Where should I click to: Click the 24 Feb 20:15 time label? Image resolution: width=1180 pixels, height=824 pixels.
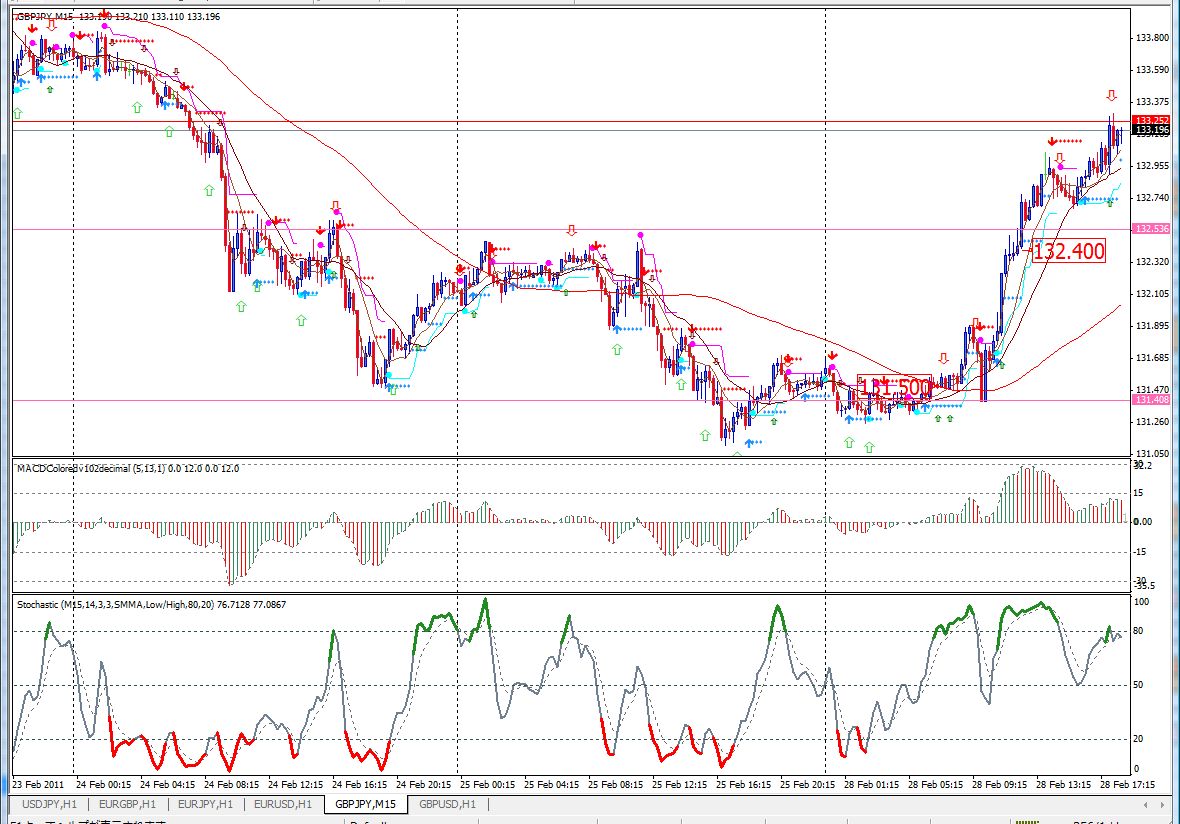coord(424,784)
